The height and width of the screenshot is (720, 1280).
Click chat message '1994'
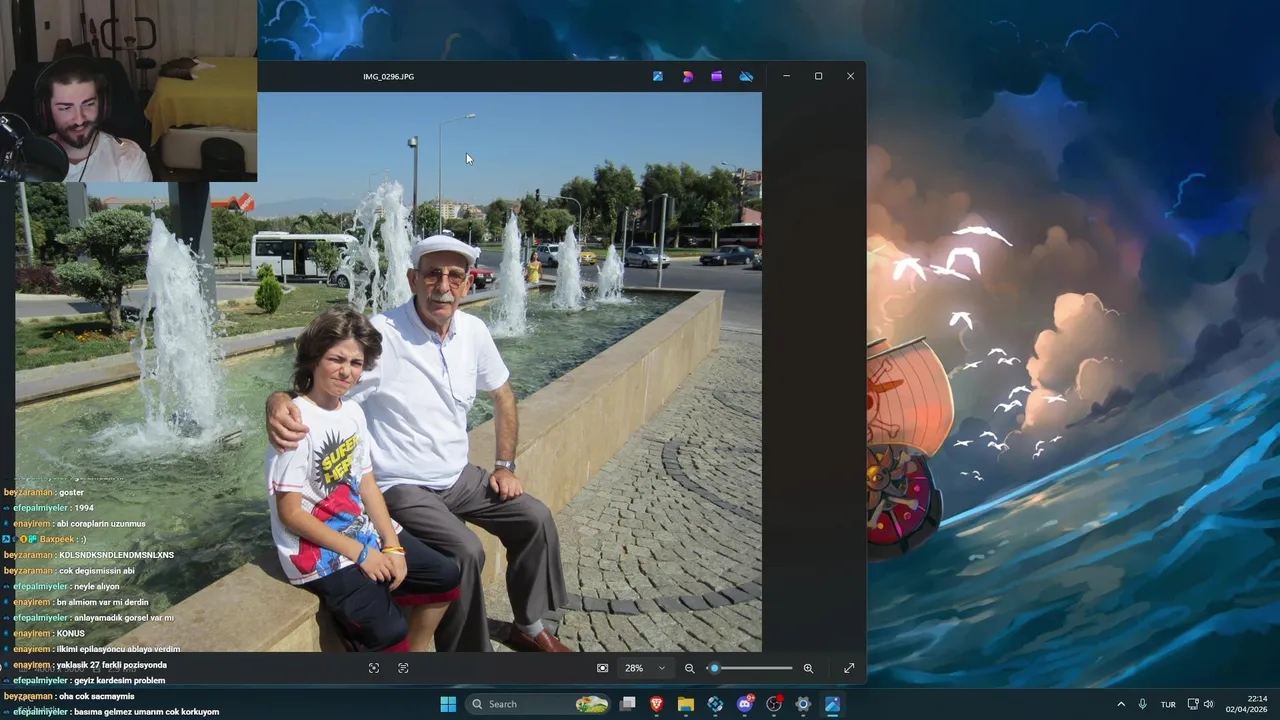click(x=84, y=508)
